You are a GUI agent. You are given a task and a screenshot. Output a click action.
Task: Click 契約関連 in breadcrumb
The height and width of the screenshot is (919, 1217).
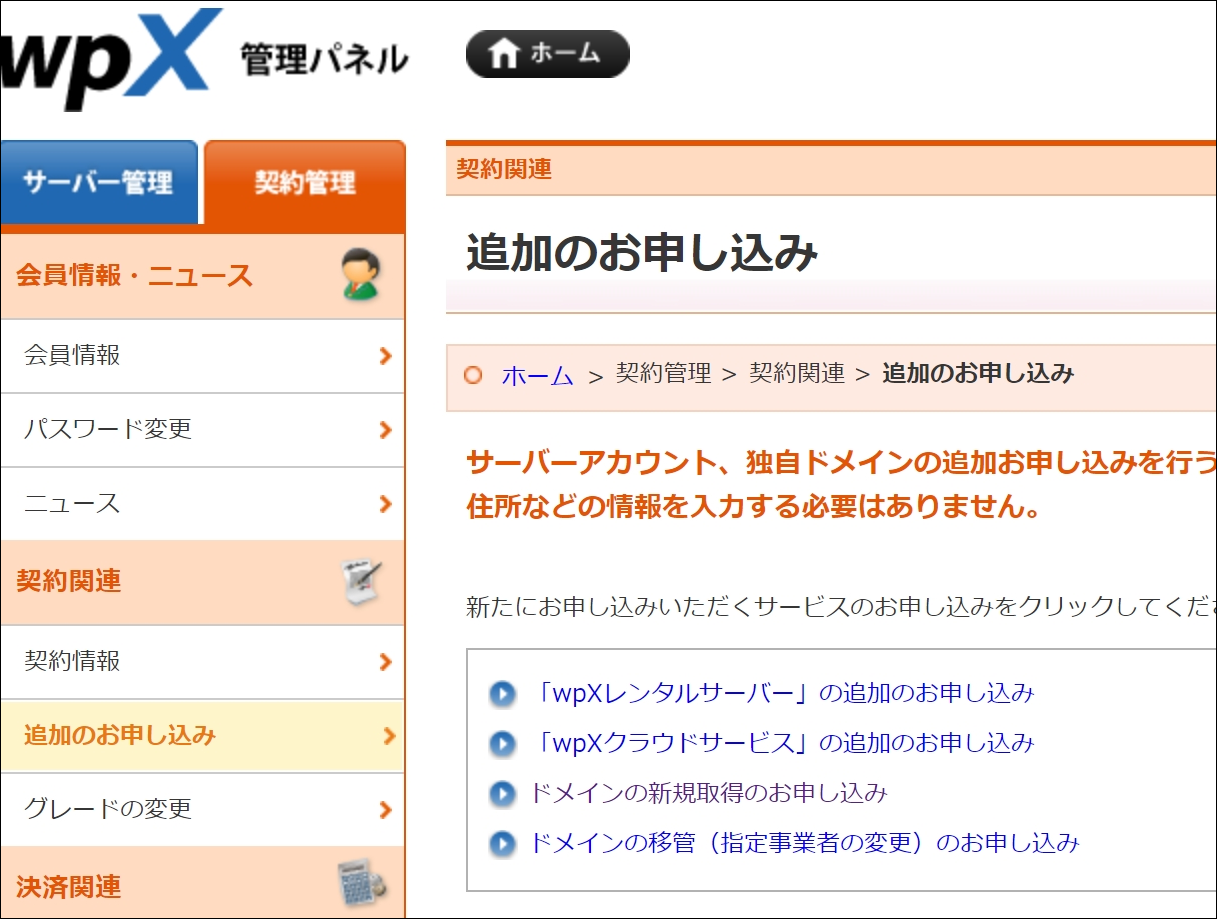[797, 374]
